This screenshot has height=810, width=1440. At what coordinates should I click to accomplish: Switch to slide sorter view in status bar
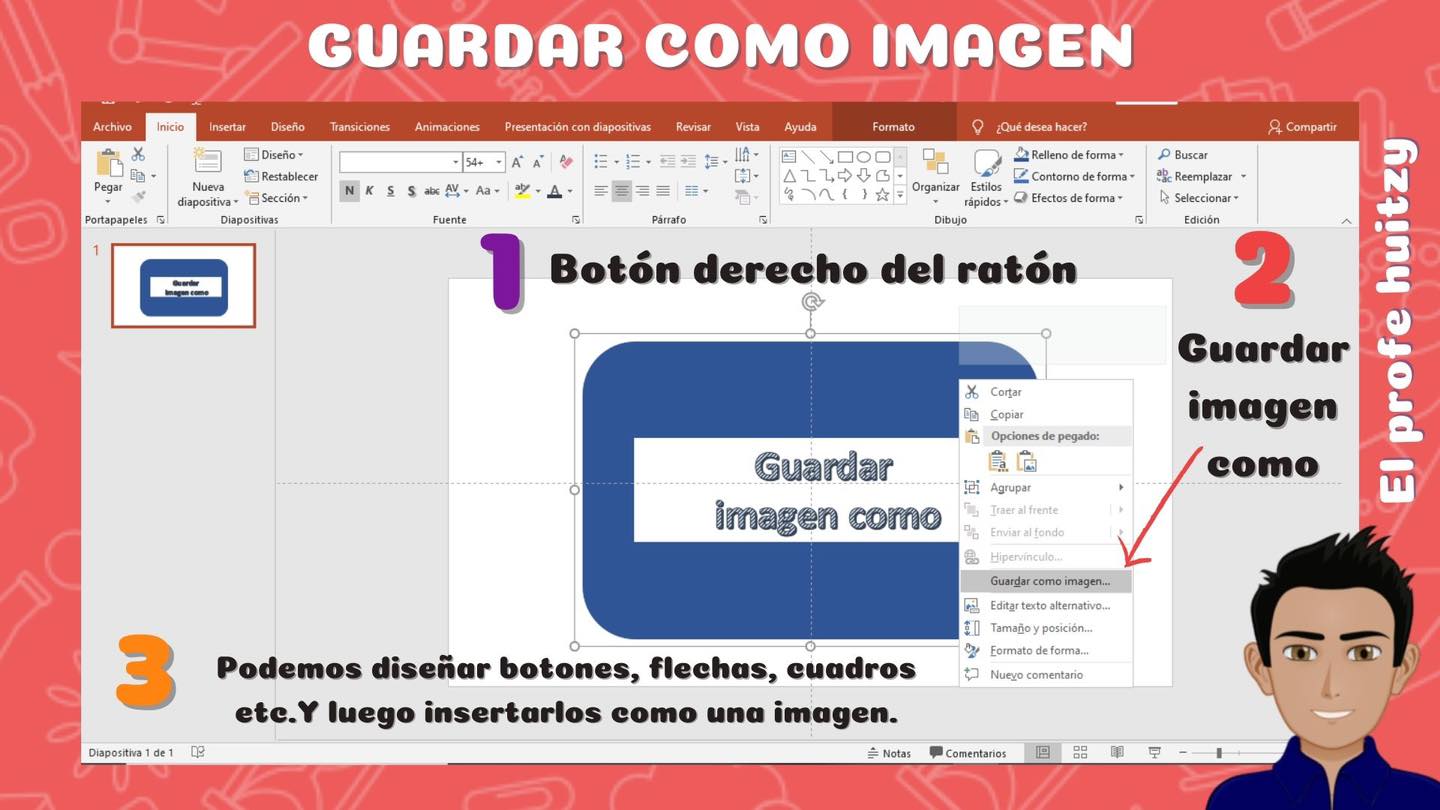[x=1080, y=753]
